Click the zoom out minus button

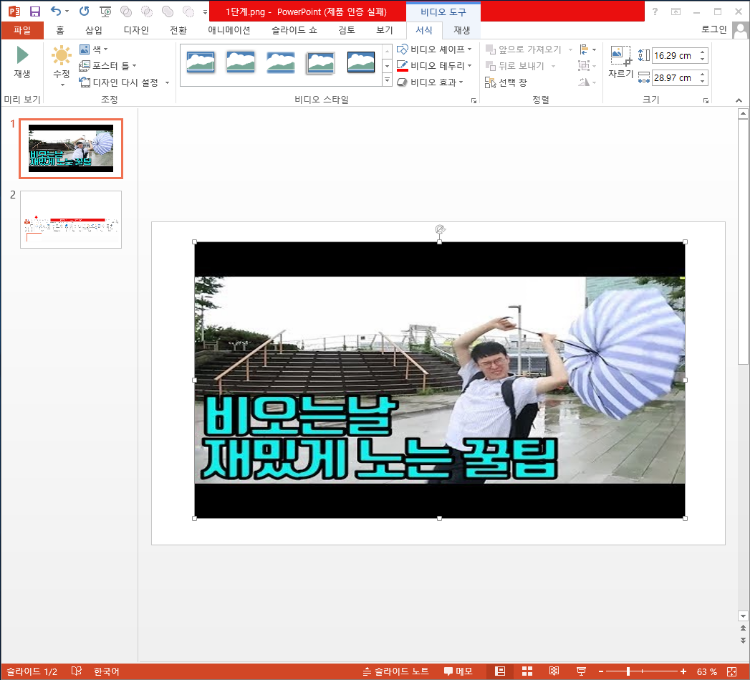point(601,671)
